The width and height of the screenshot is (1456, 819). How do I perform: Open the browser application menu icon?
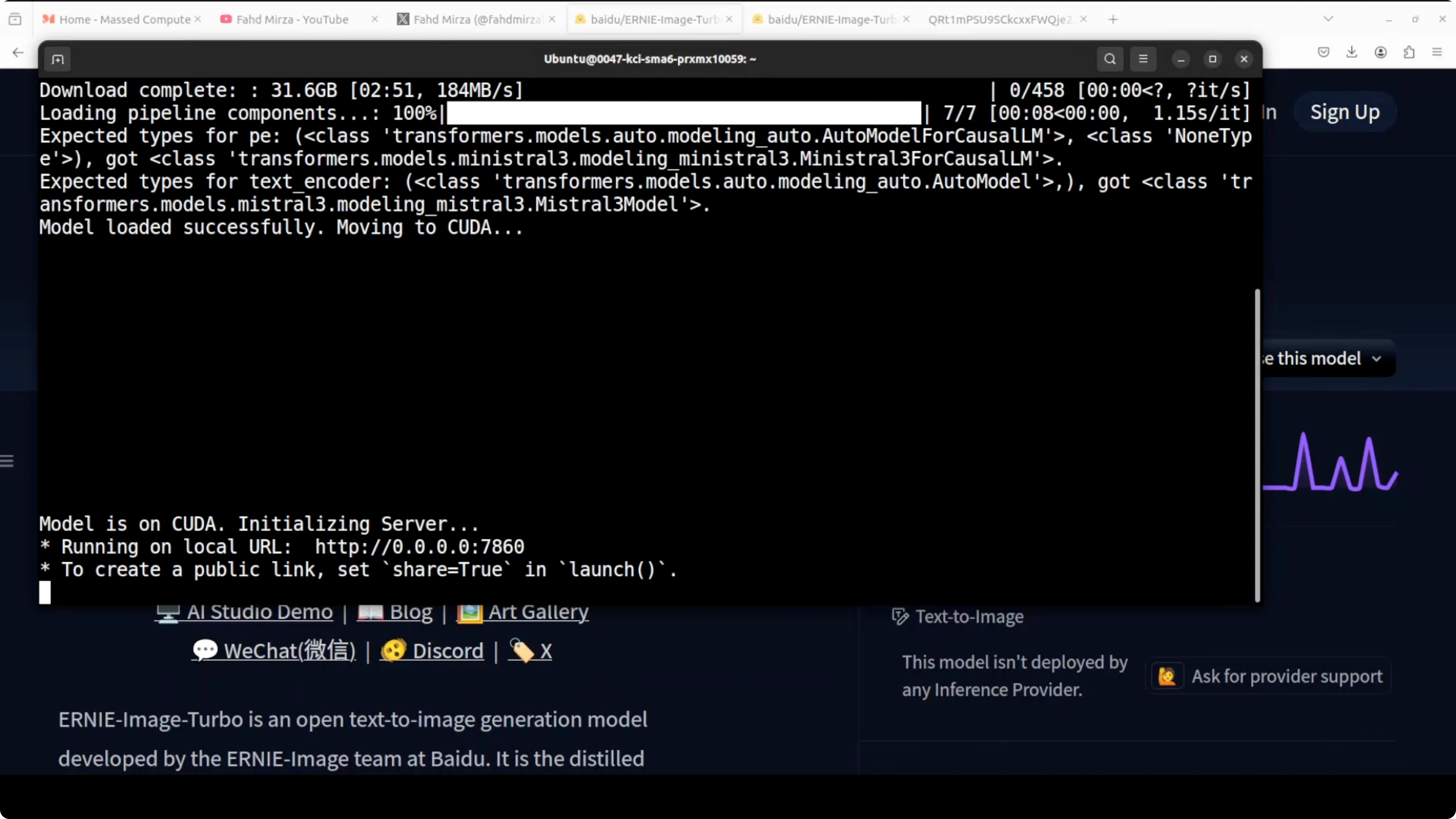coord(1437,52)
